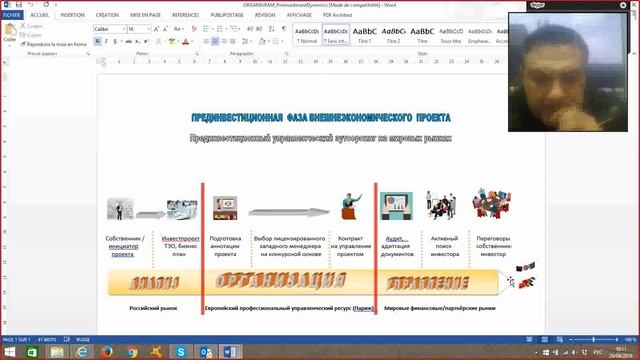640x360 pixels.
Task: Open the RÉVISION ribbon tab
Action: point(265,15)
